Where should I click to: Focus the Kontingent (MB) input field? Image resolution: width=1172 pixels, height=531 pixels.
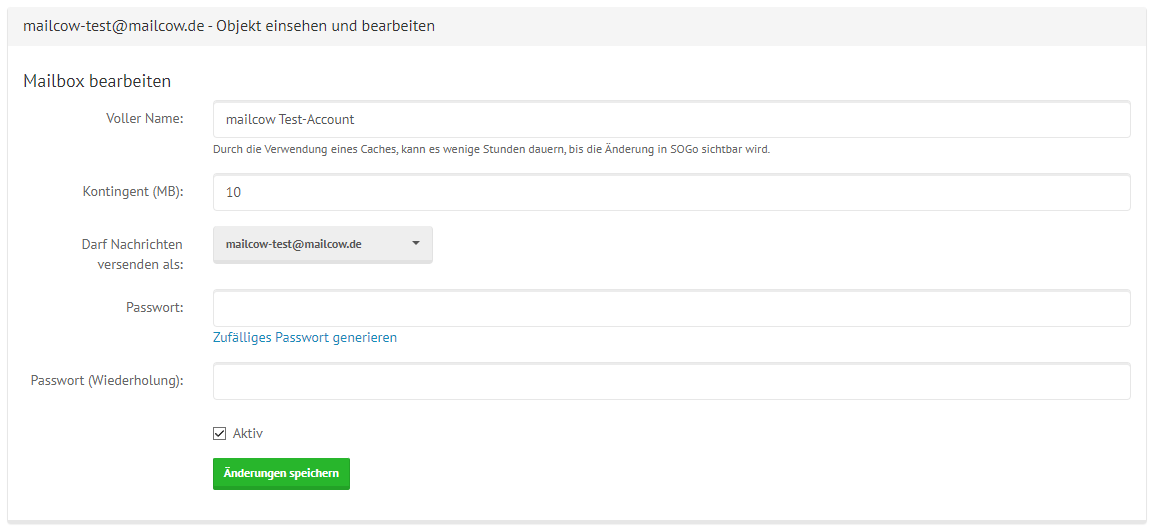(671, 192)
